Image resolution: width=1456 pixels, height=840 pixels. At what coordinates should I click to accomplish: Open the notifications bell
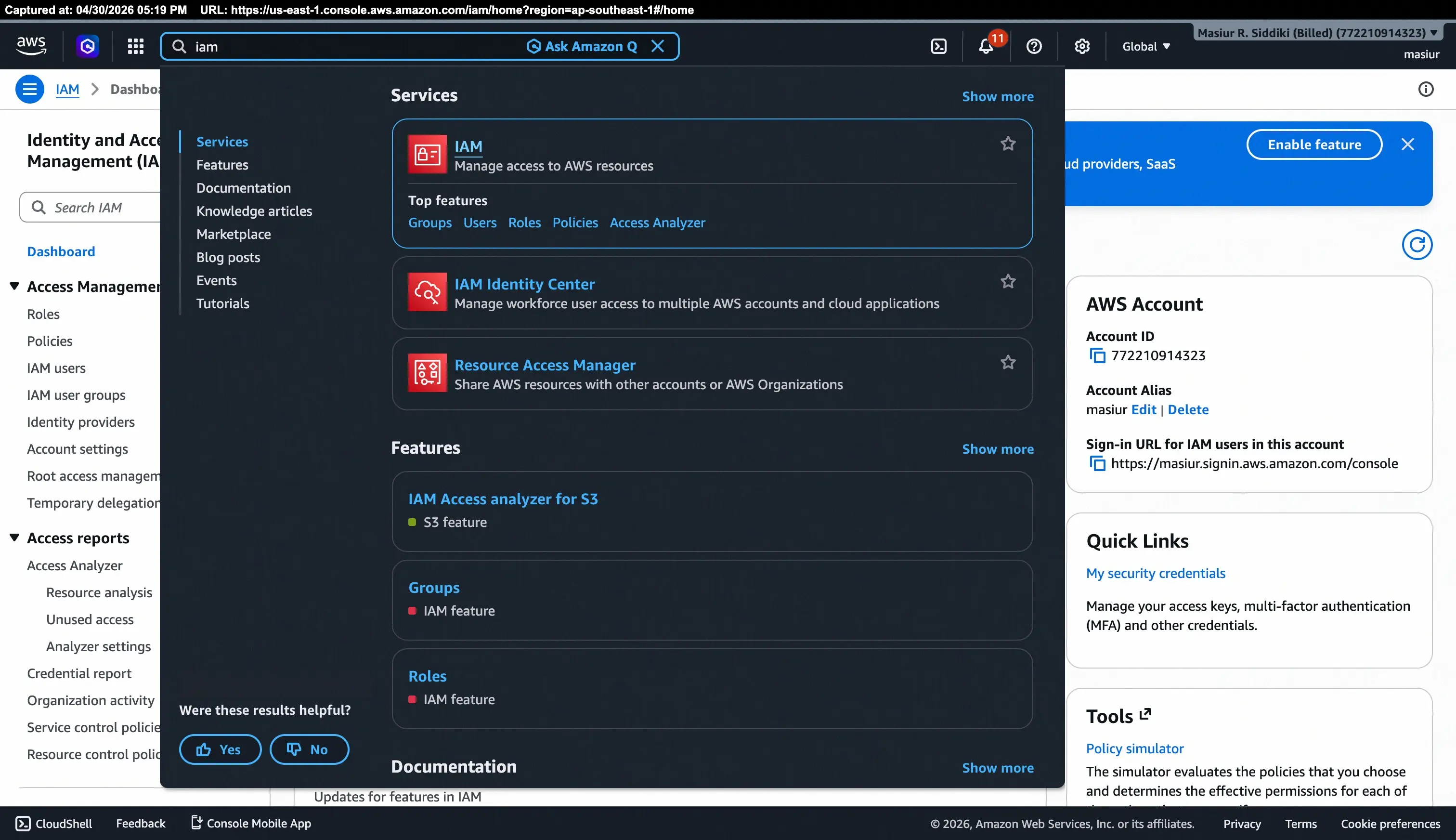coord(986,46)
